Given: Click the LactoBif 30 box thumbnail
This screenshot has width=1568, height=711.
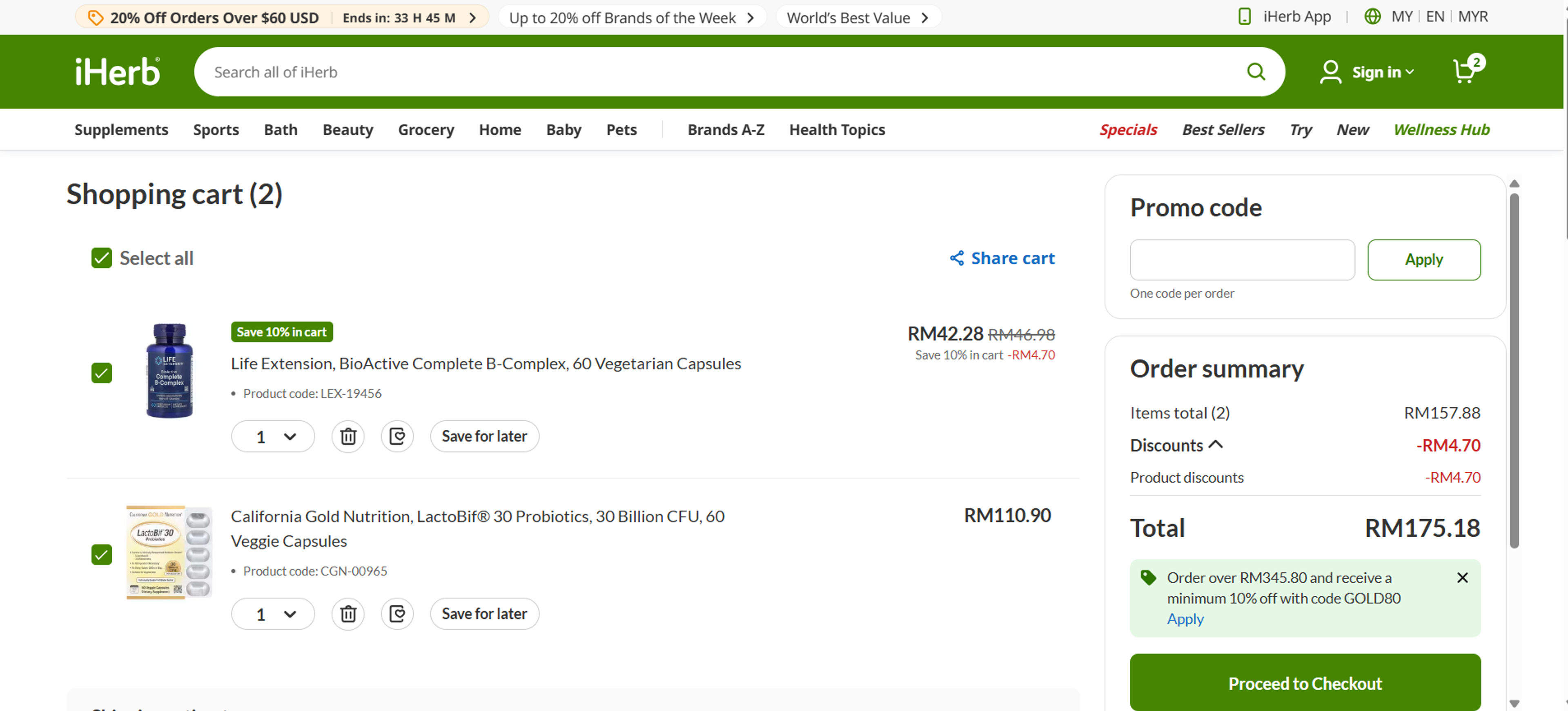Looking at the screenshot, I should [x=169, y=552].
